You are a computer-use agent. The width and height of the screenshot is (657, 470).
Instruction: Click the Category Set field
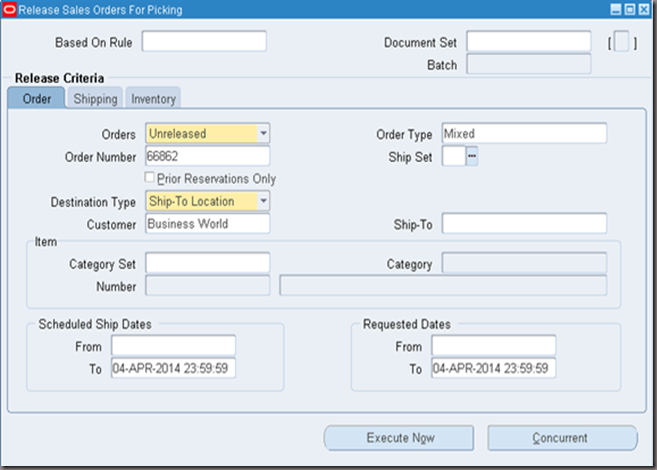(207, 263)
